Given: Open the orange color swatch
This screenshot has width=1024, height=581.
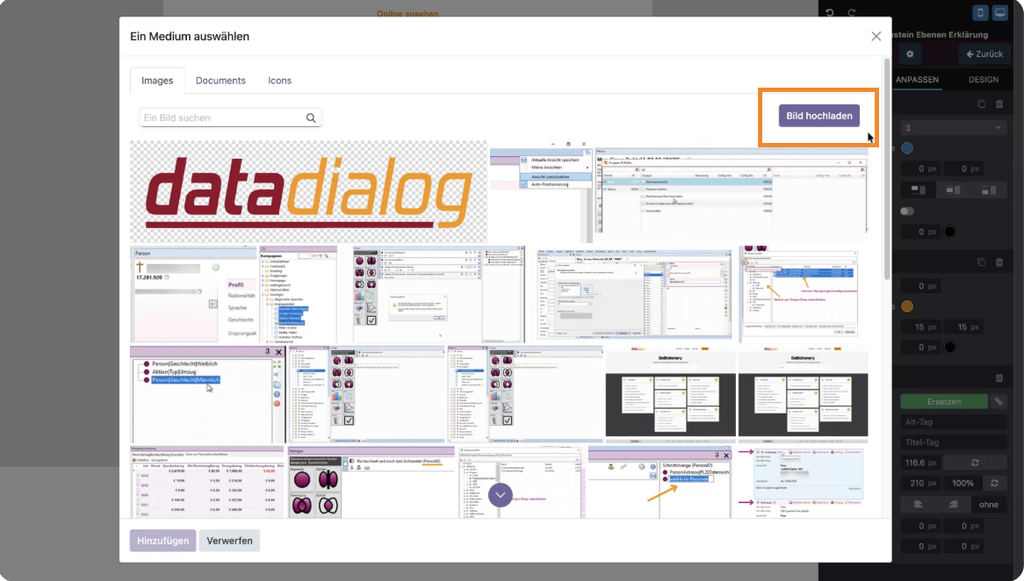Looking at the screenshot, I should [x=907, y=306].
